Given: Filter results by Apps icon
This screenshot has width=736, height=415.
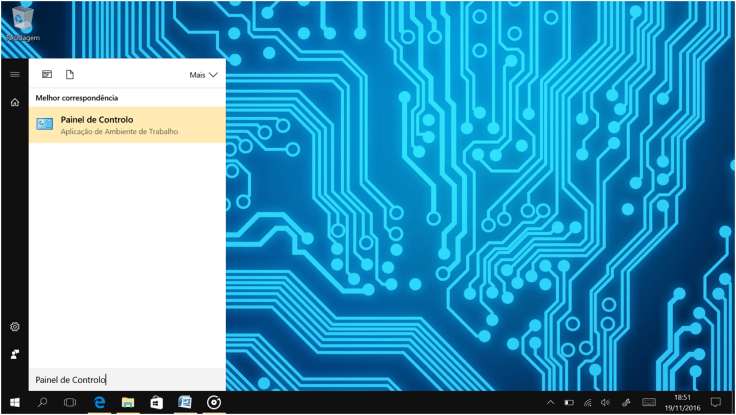Looking at the screenshot, I should click(46, 75).
